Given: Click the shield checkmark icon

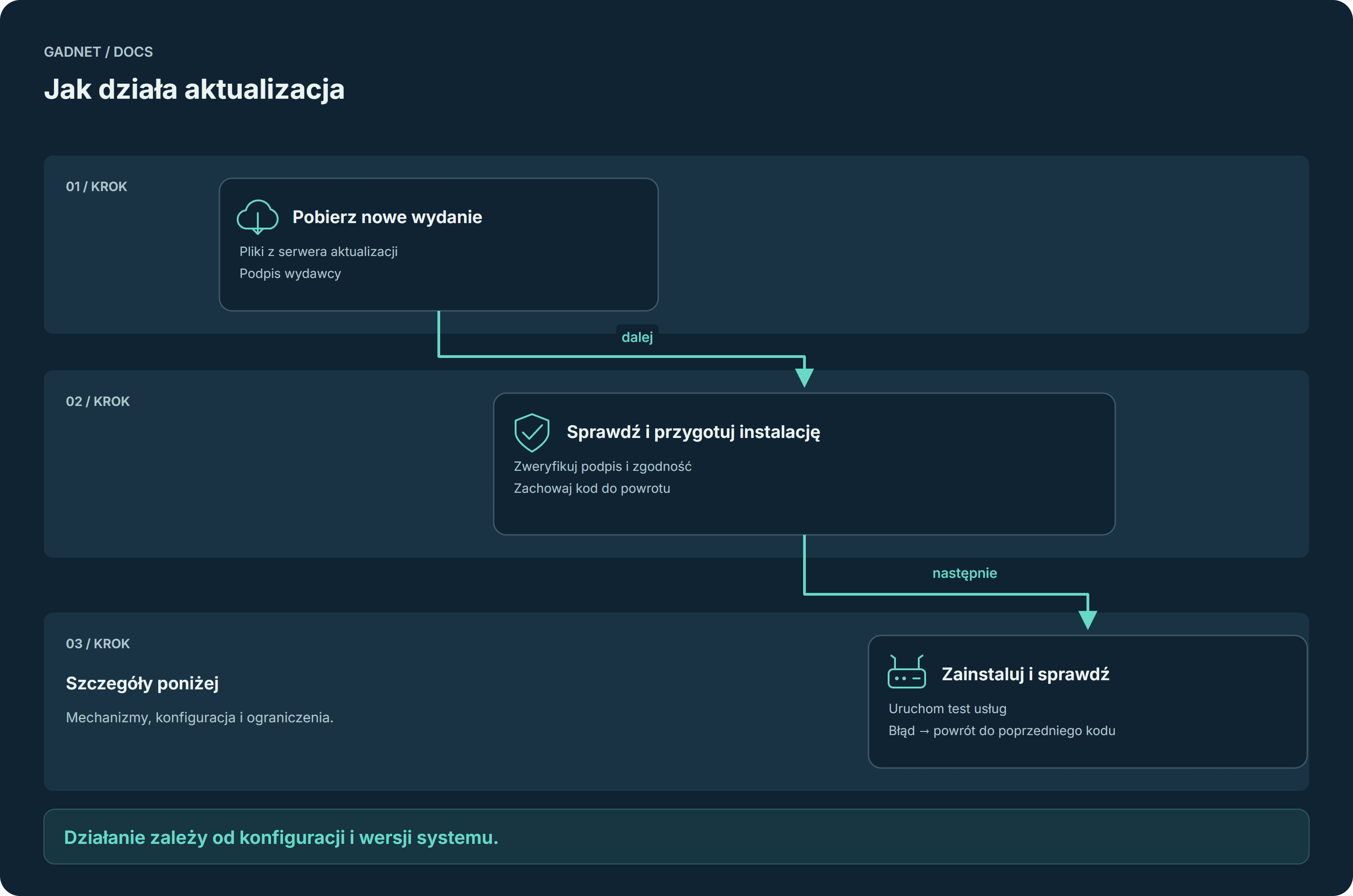Looking at the screenshot, I should 531,432.
